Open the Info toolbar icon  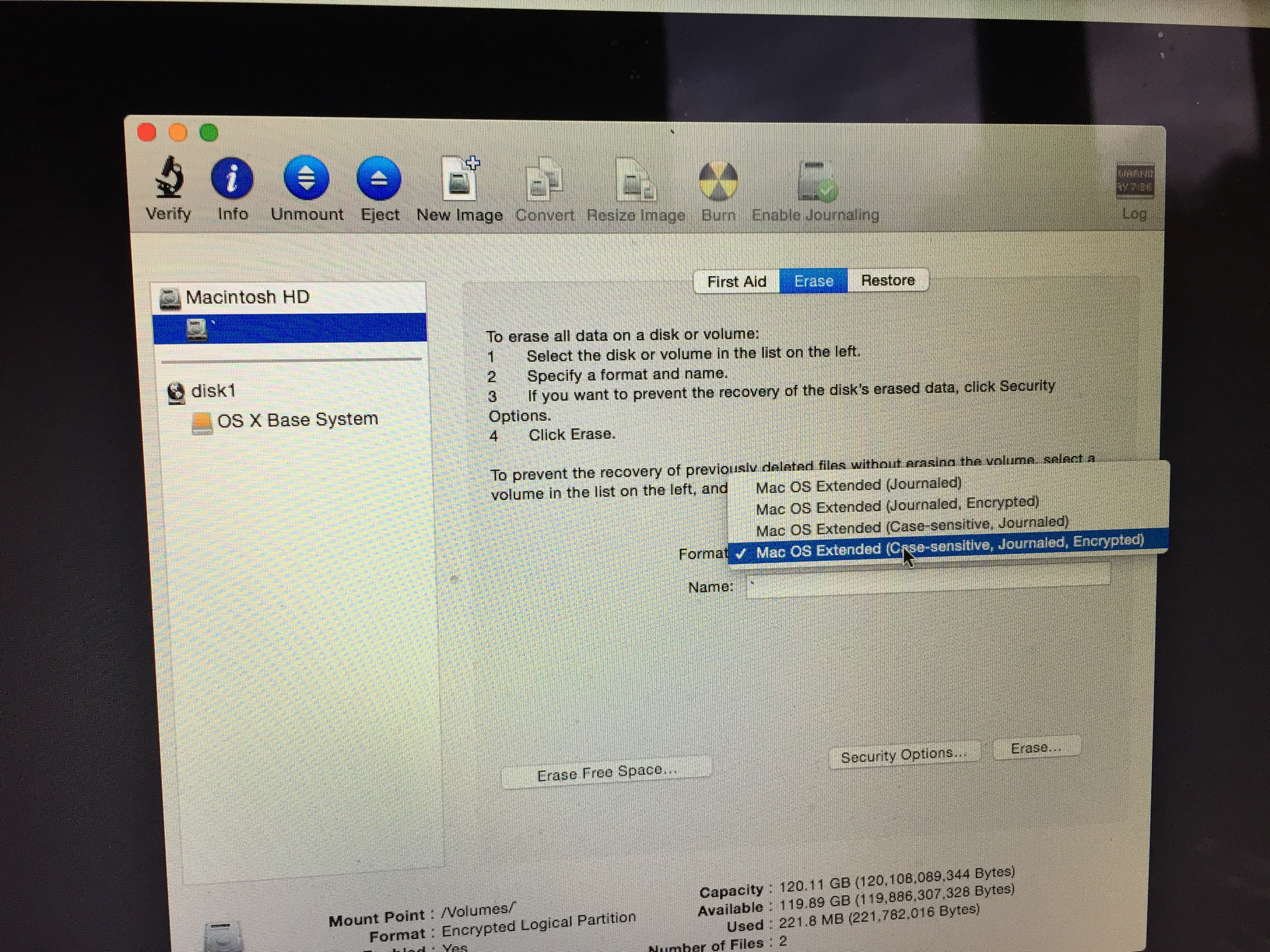point(232,178)
